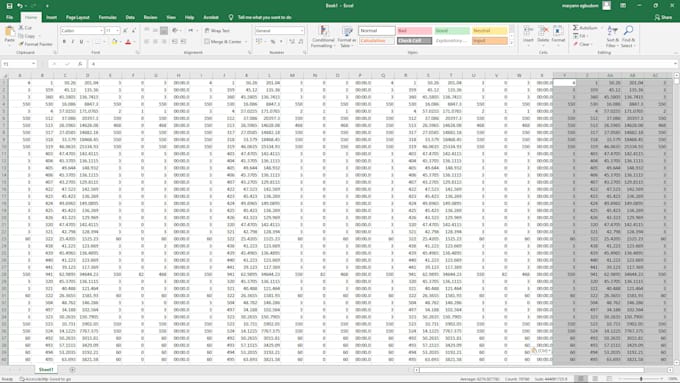The width and height of the screenshot is (680, 383).
Task: Toggle Underline formatting
Action: 81,42
